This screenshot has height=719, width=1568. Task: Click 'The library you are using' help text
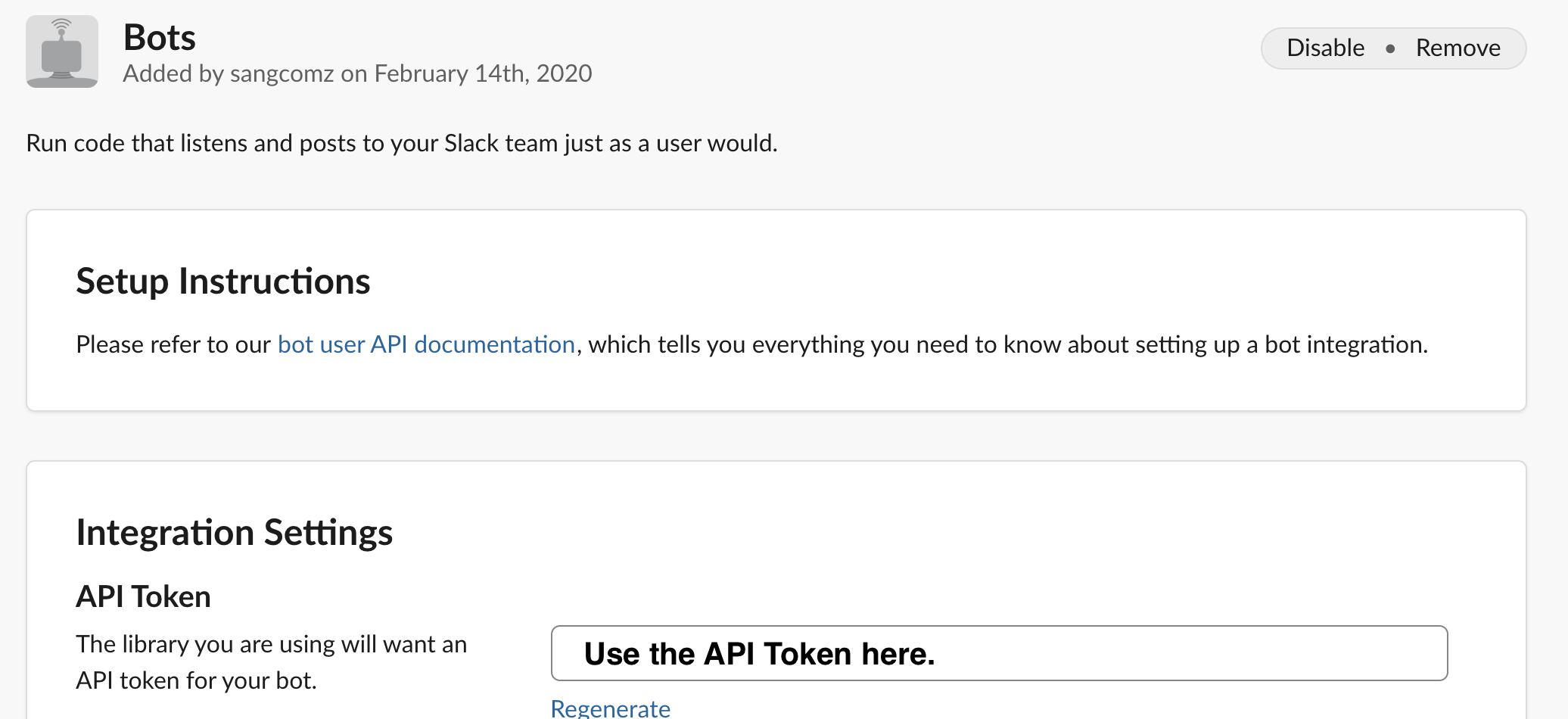(x=271, y=662)
